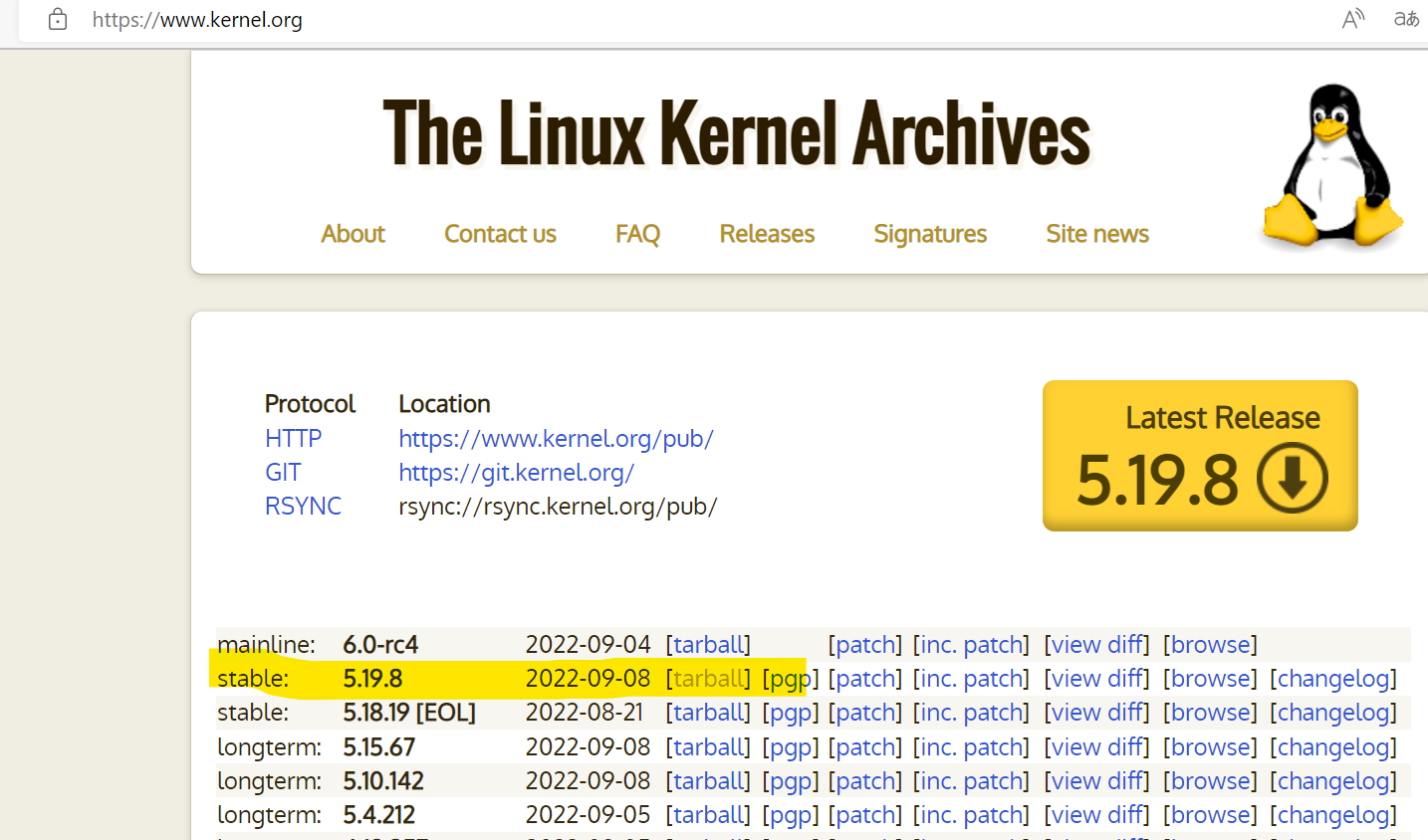Browse the longterm 5.4.212 tree
The width and height of the screenshot is (1428, 840).
click(x=1210, y=815)
